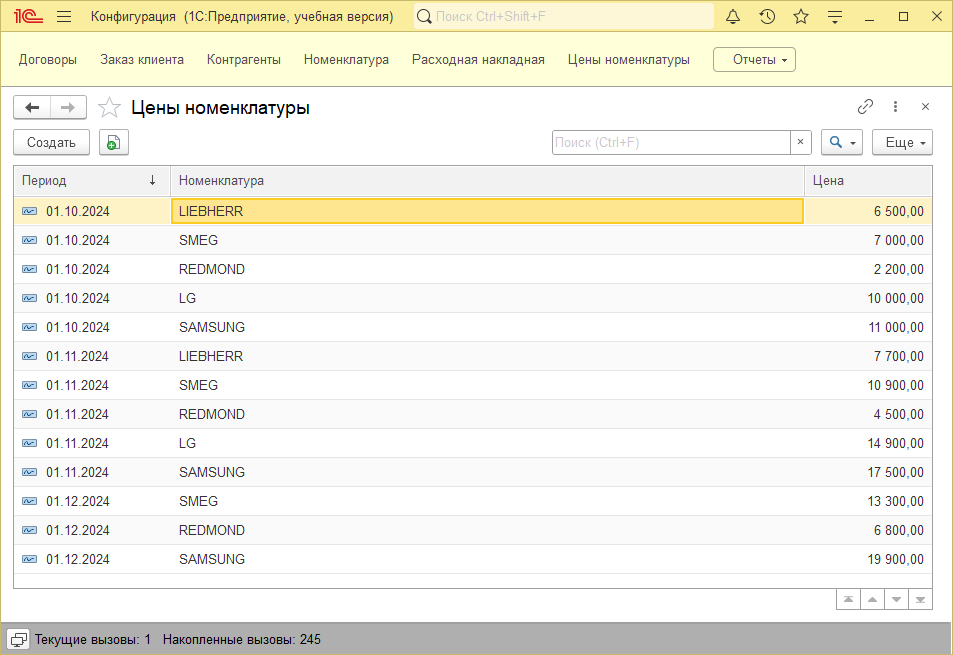Click record icon of LG 01.11.2024 row
The image size is (953, 655).
[x=29, y=443]
